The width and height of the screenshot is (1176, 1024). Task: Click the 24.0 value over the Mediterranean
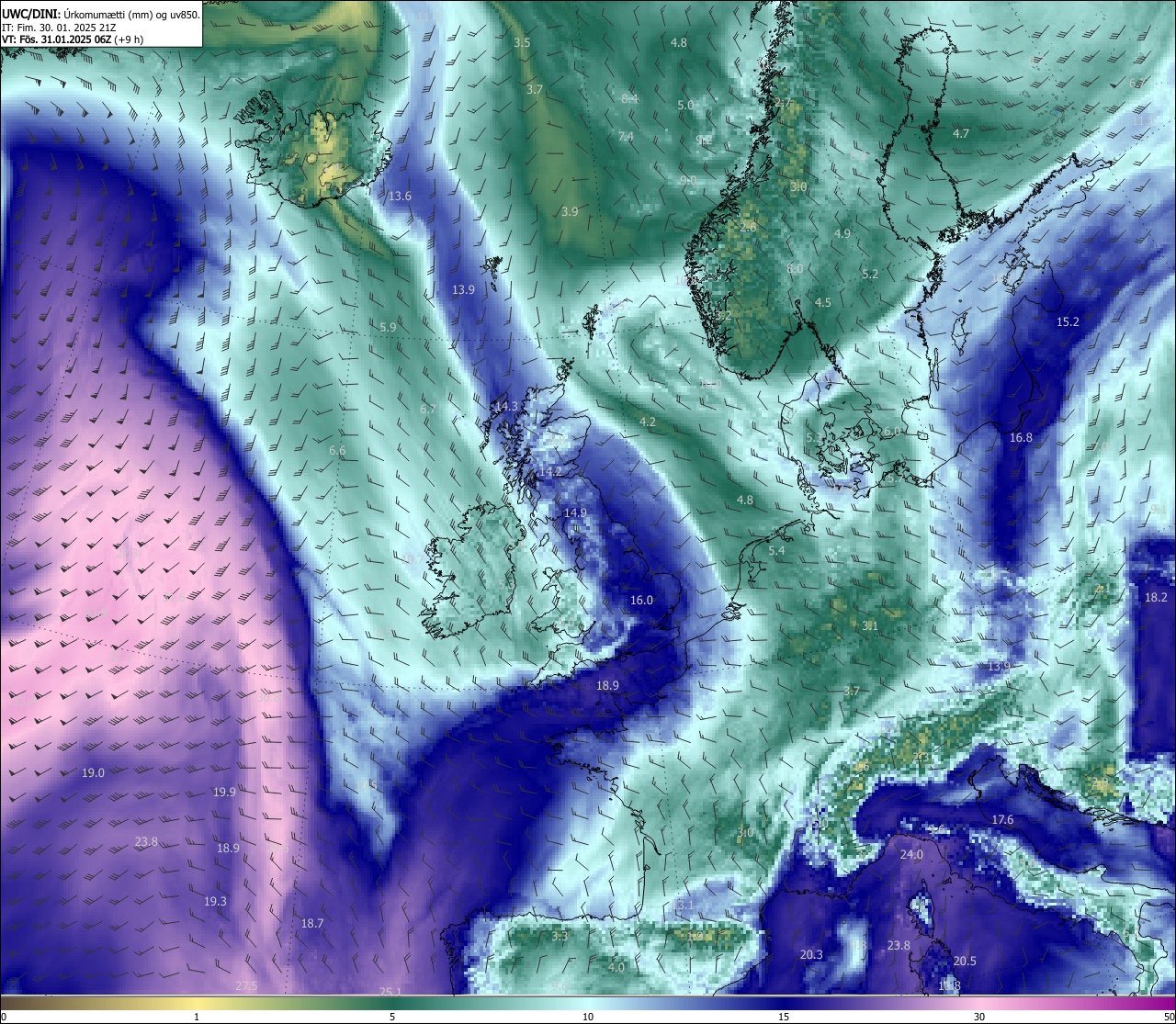click(x=911, y=855)
